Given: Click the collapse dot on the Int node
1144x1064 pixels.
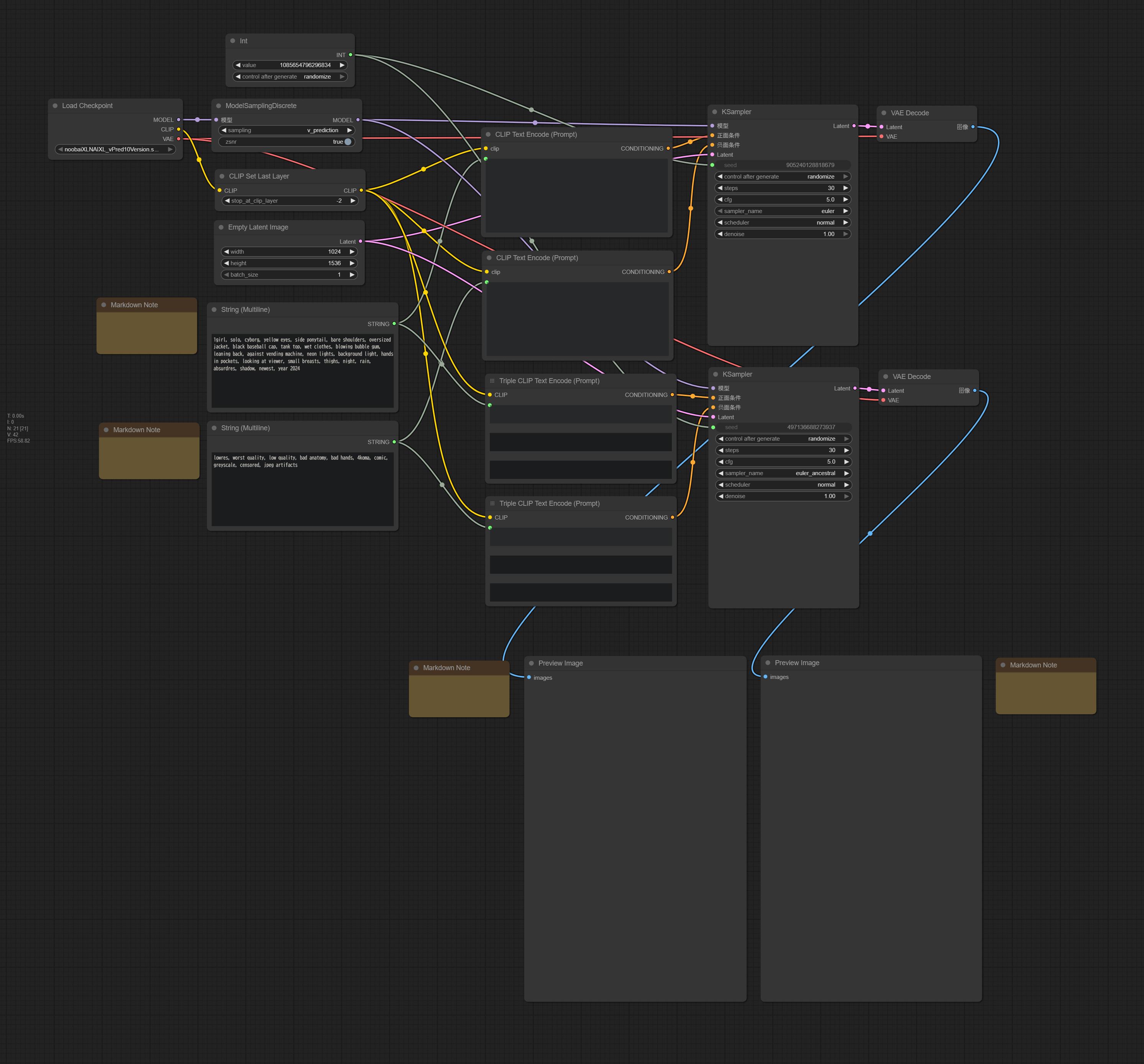Looking at the screenshot, I should 233,41.
